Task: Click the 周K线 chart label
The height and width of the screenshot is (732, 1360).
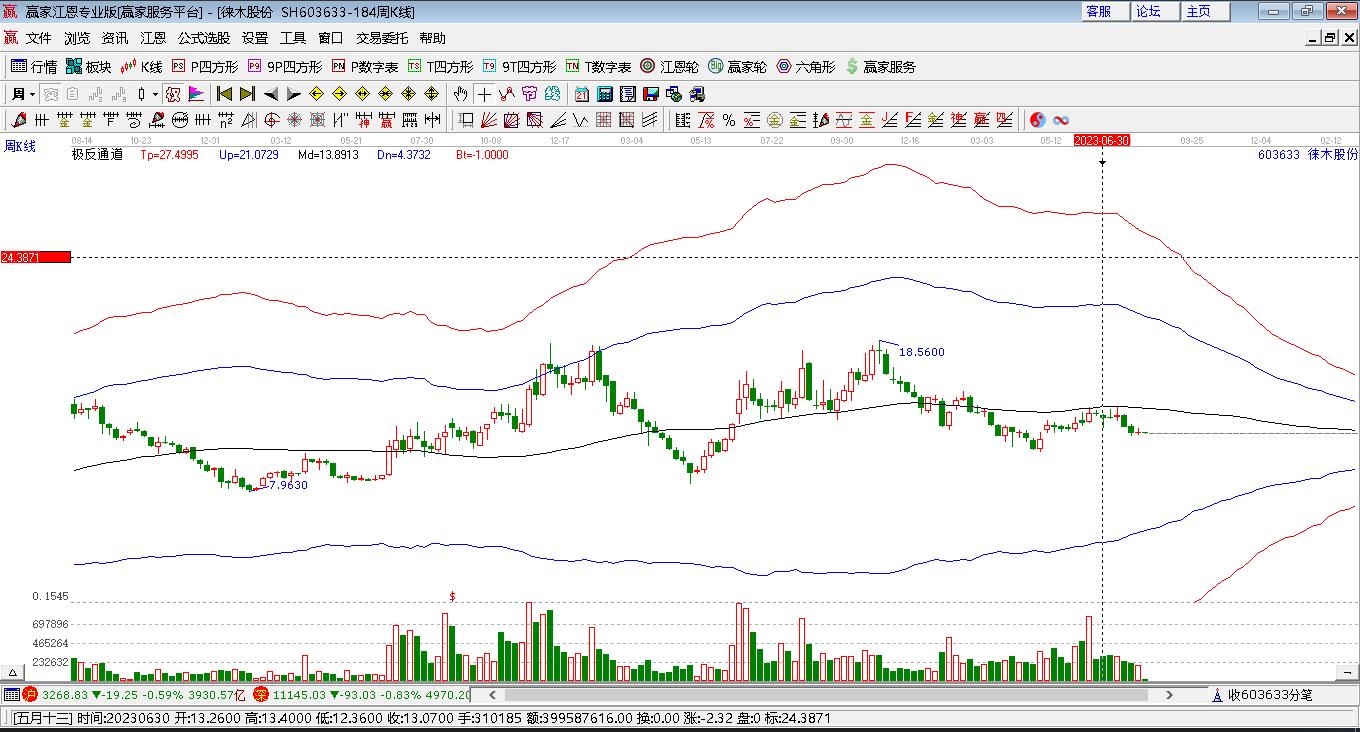Action: click(x=20, y=146)
